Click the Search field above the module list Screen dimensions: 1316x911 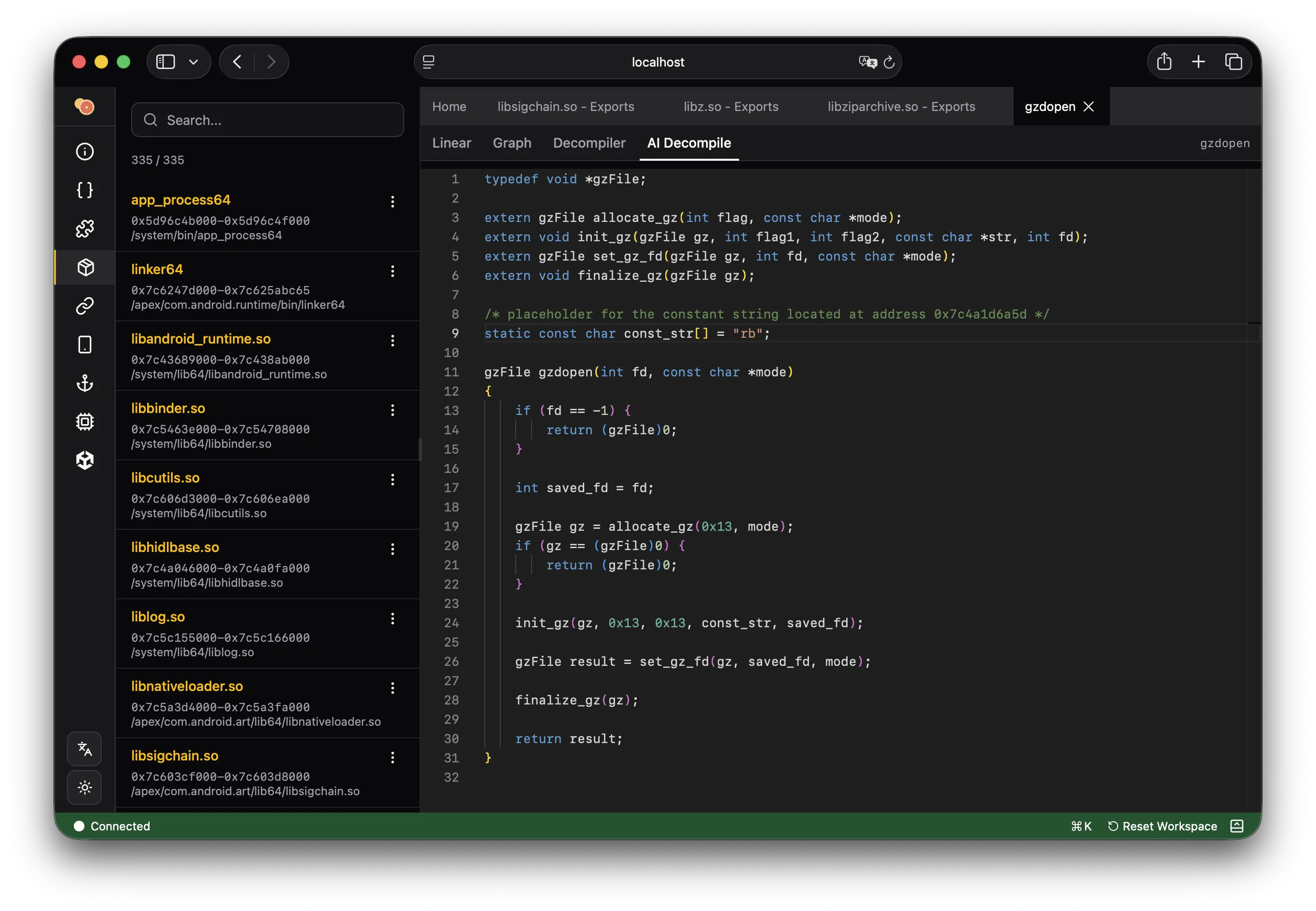pos(267,120)
